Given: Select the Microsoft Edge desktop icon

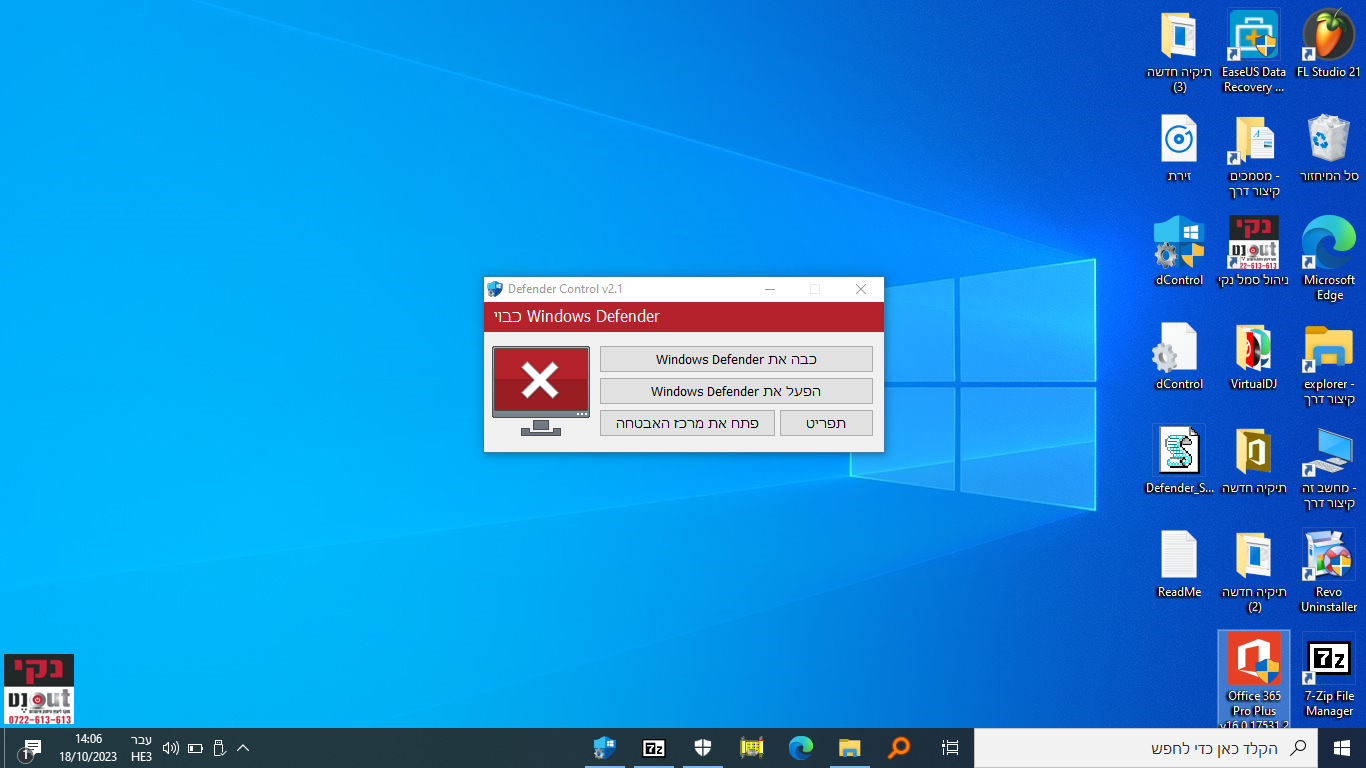Looking at the screenshot, I should pyautogui.click(x=1329, y=259).
